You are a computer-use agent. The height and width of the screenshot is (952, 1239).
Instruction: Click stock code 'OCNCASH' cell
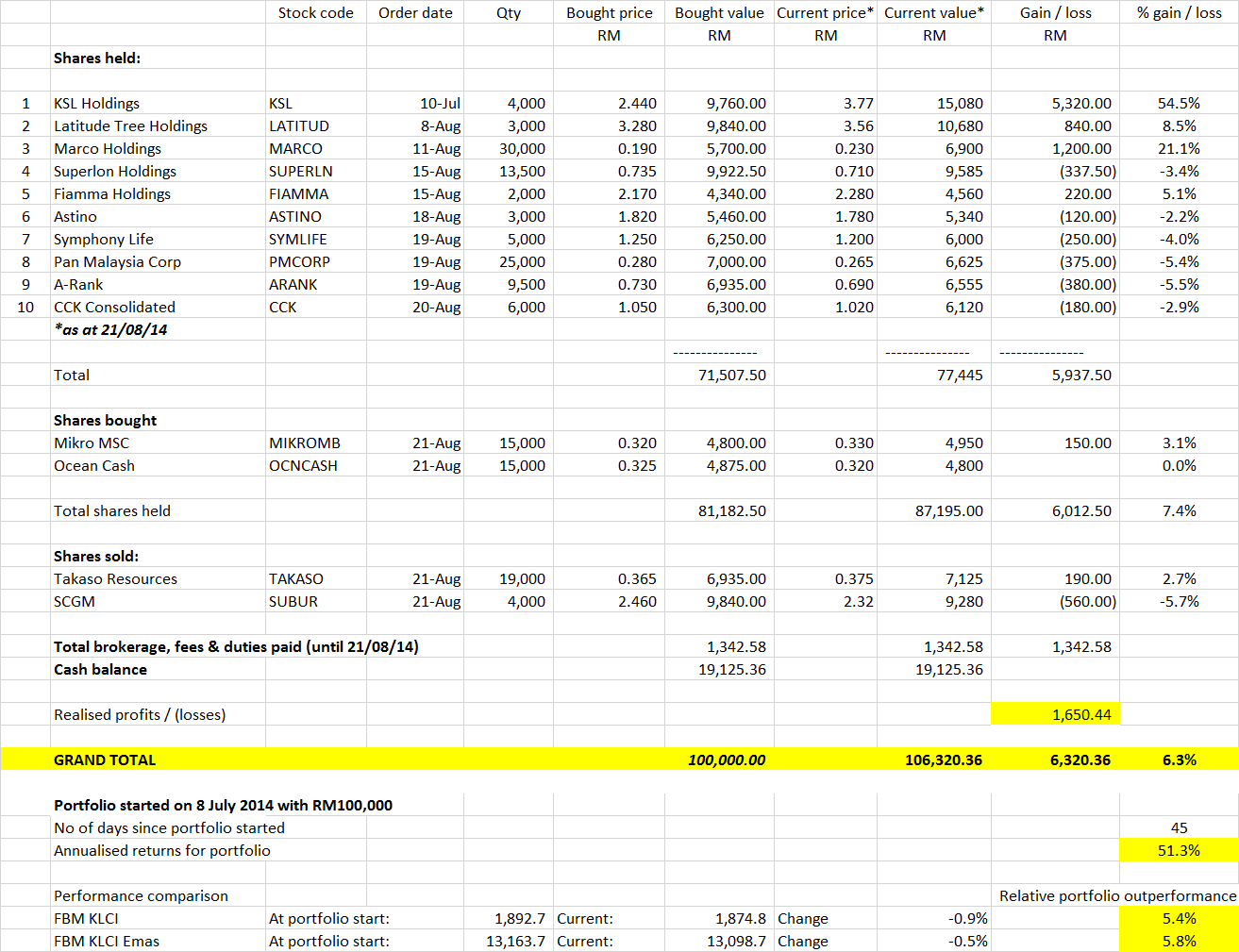[x=316, y=465]
